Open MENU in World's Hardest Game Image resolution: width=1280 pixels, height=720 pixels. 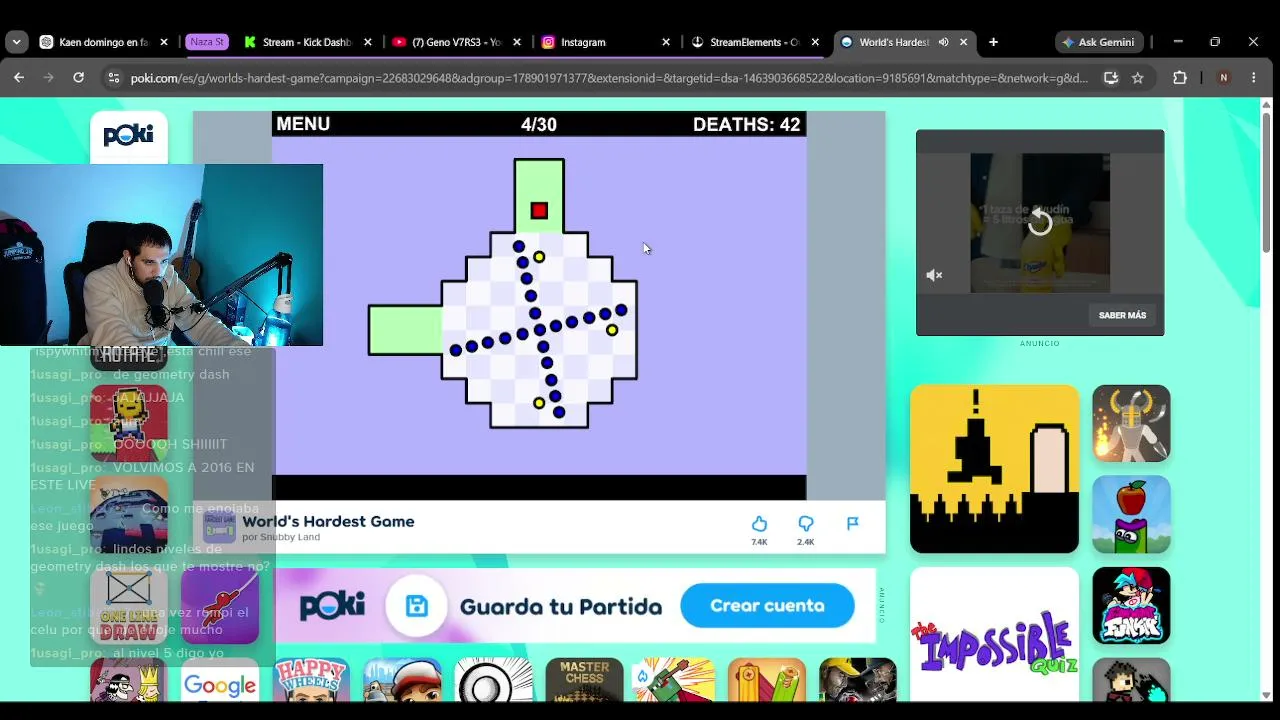[x=303, y=124]
